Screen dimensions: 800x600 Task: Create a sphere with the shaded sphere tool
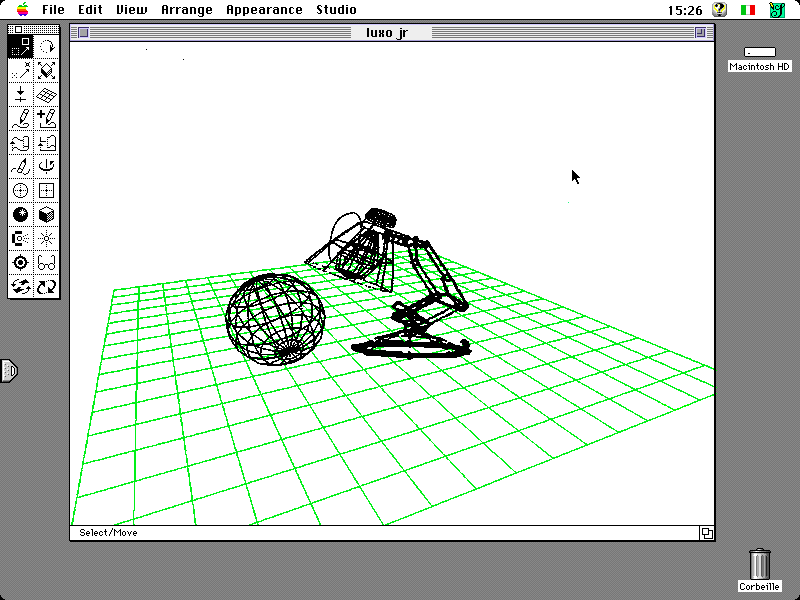pos(20,215)
